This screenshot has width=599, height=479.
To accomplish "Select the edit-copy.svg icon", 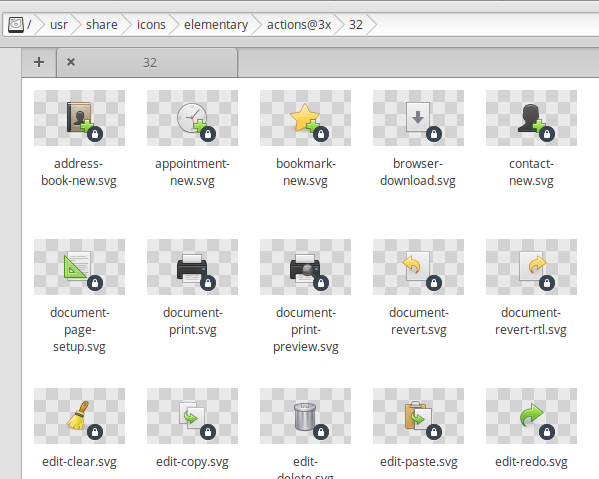I will [192, 416].
